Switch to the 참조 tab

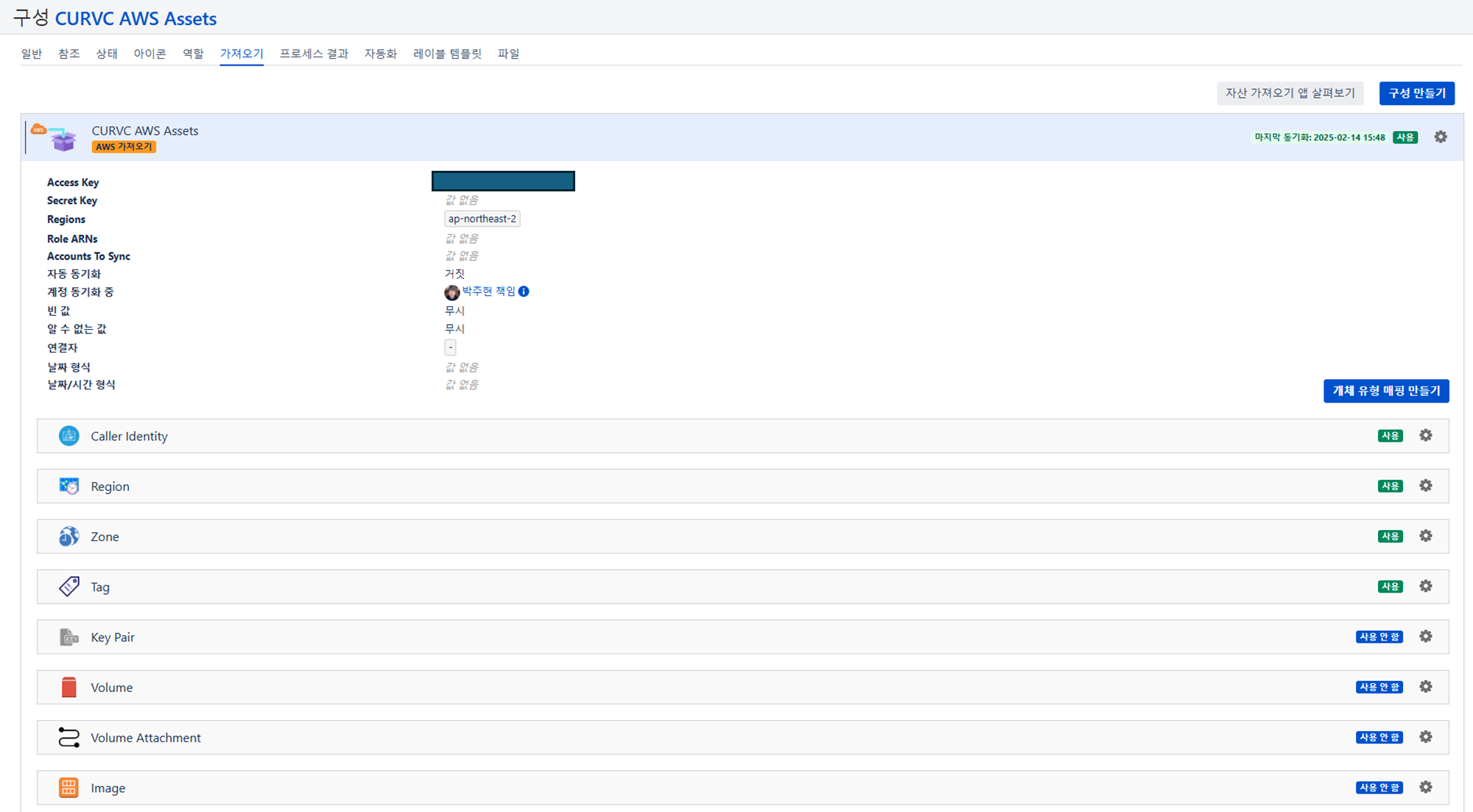tap(69, 54)
